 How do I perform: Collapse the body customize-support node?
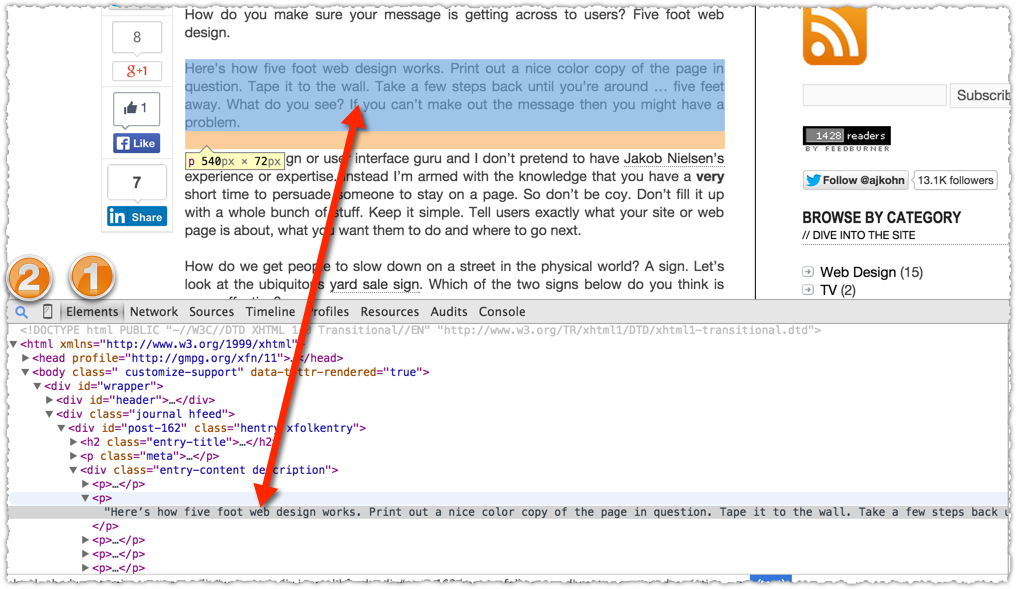click(25, 372)
